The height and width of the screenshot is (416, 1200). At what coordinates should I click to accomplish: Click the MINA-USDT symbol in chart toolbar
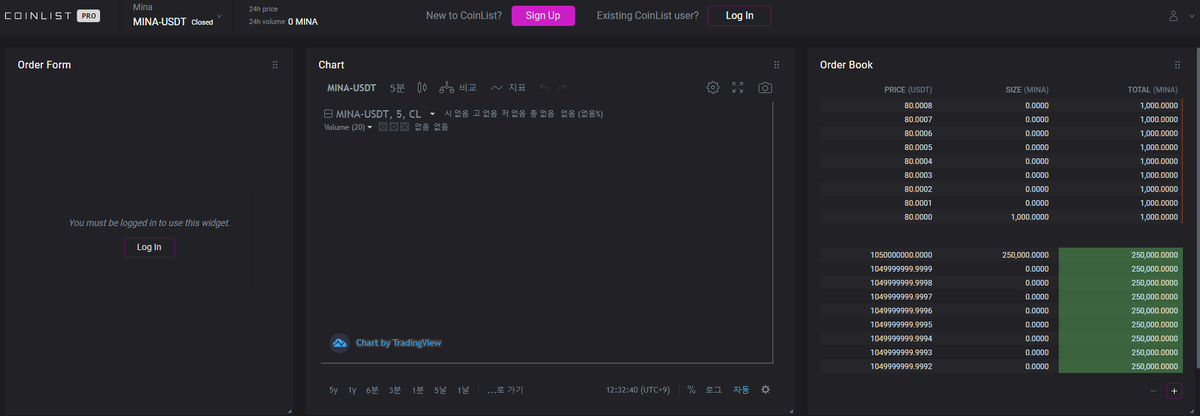[x=351, y=88]
